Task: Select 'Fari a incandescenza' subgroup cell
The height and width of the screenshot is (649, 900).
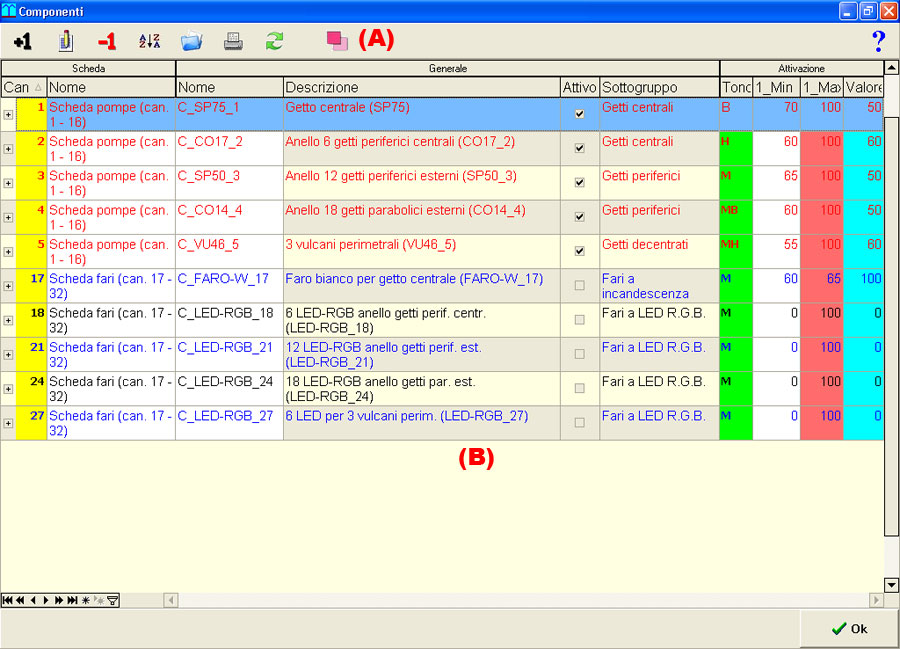Action: coord(659,286)
